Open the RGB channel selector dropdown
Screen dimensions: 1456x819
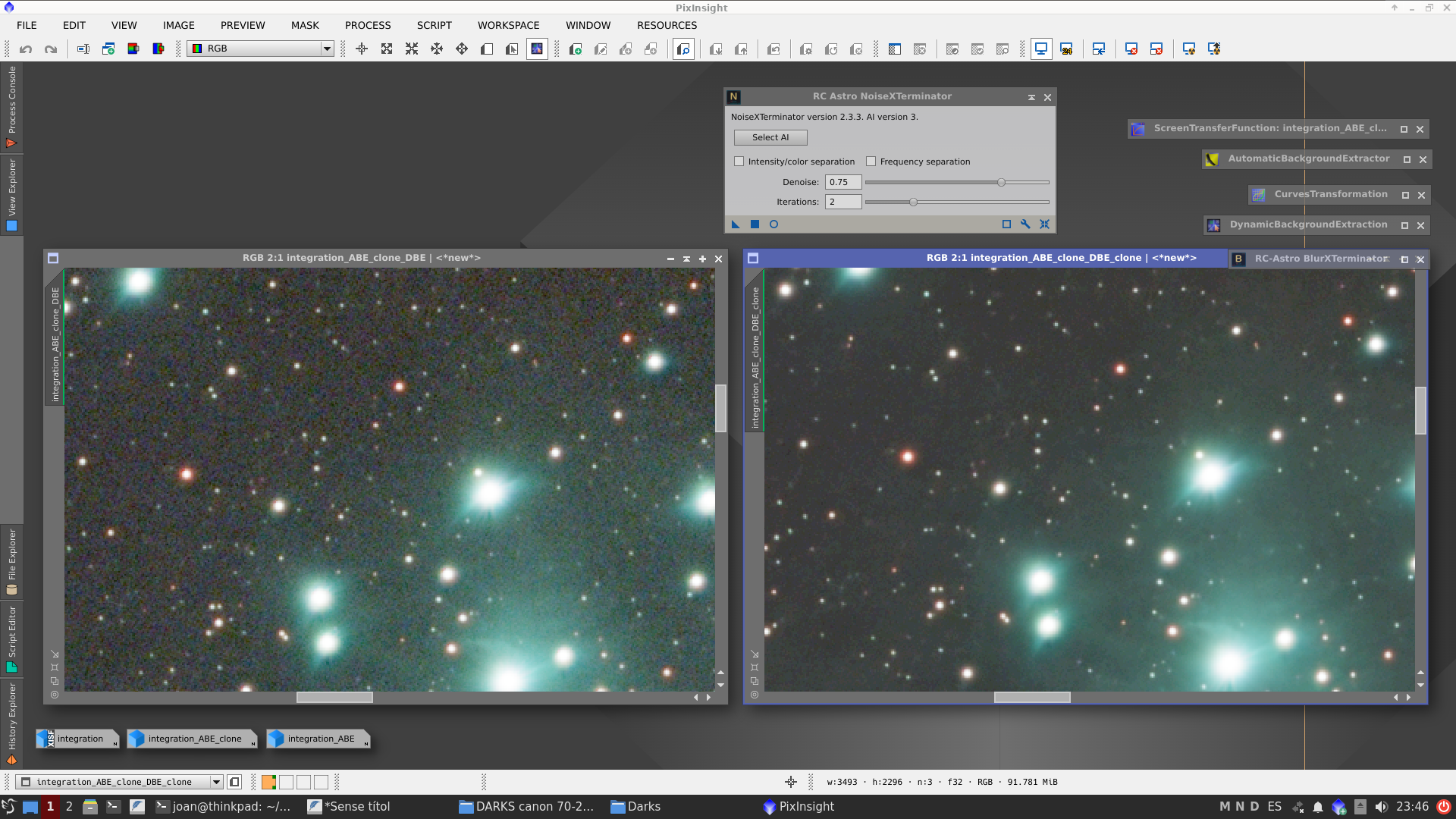(326, 49)
